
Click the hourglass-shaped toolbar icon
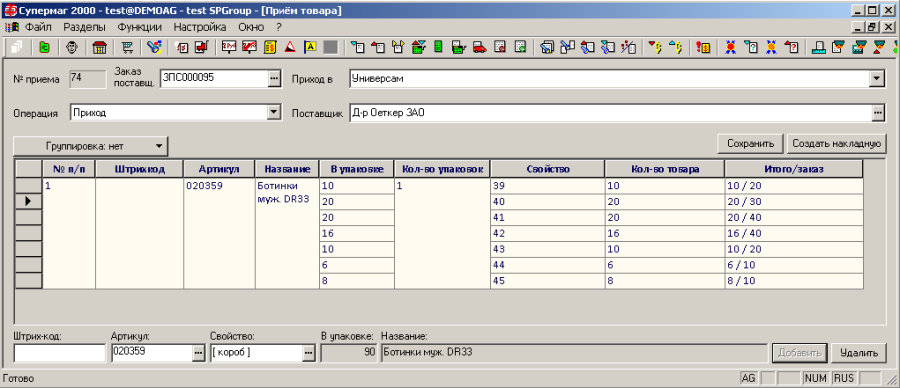coord(879,47)
